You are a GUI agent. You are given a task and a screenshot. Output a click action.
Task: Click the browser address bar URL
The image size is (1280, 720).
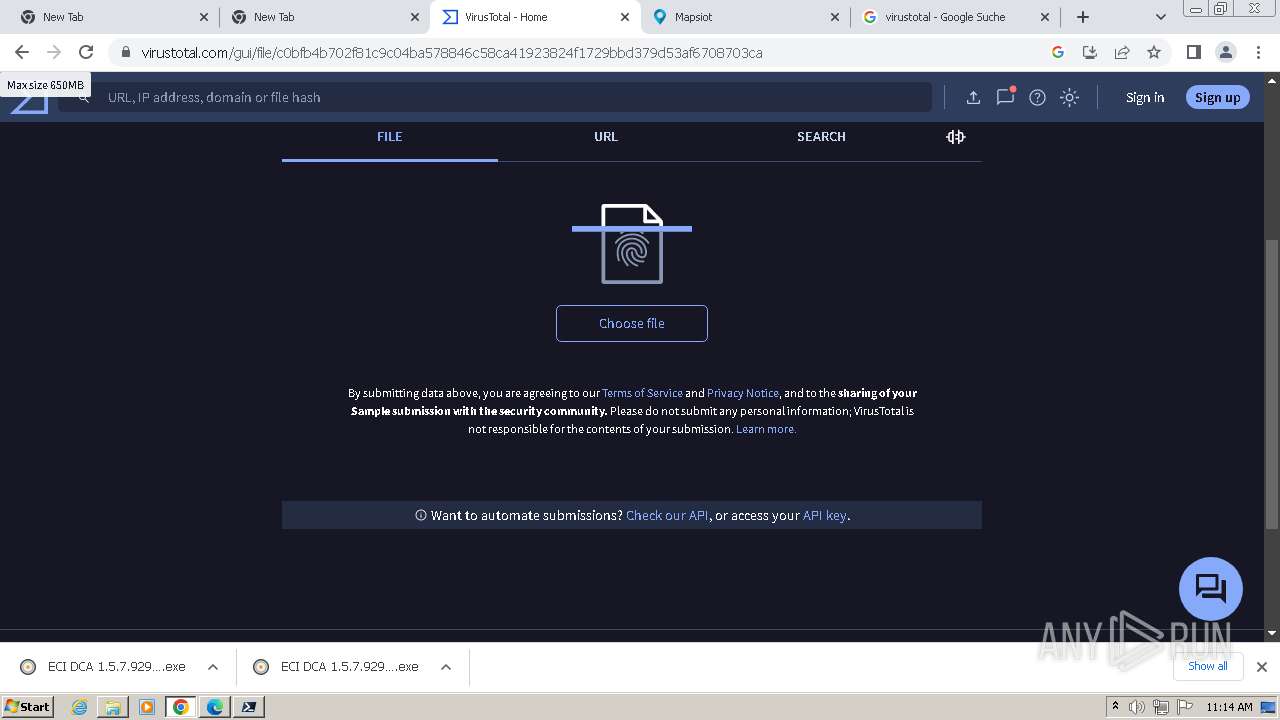452,52
